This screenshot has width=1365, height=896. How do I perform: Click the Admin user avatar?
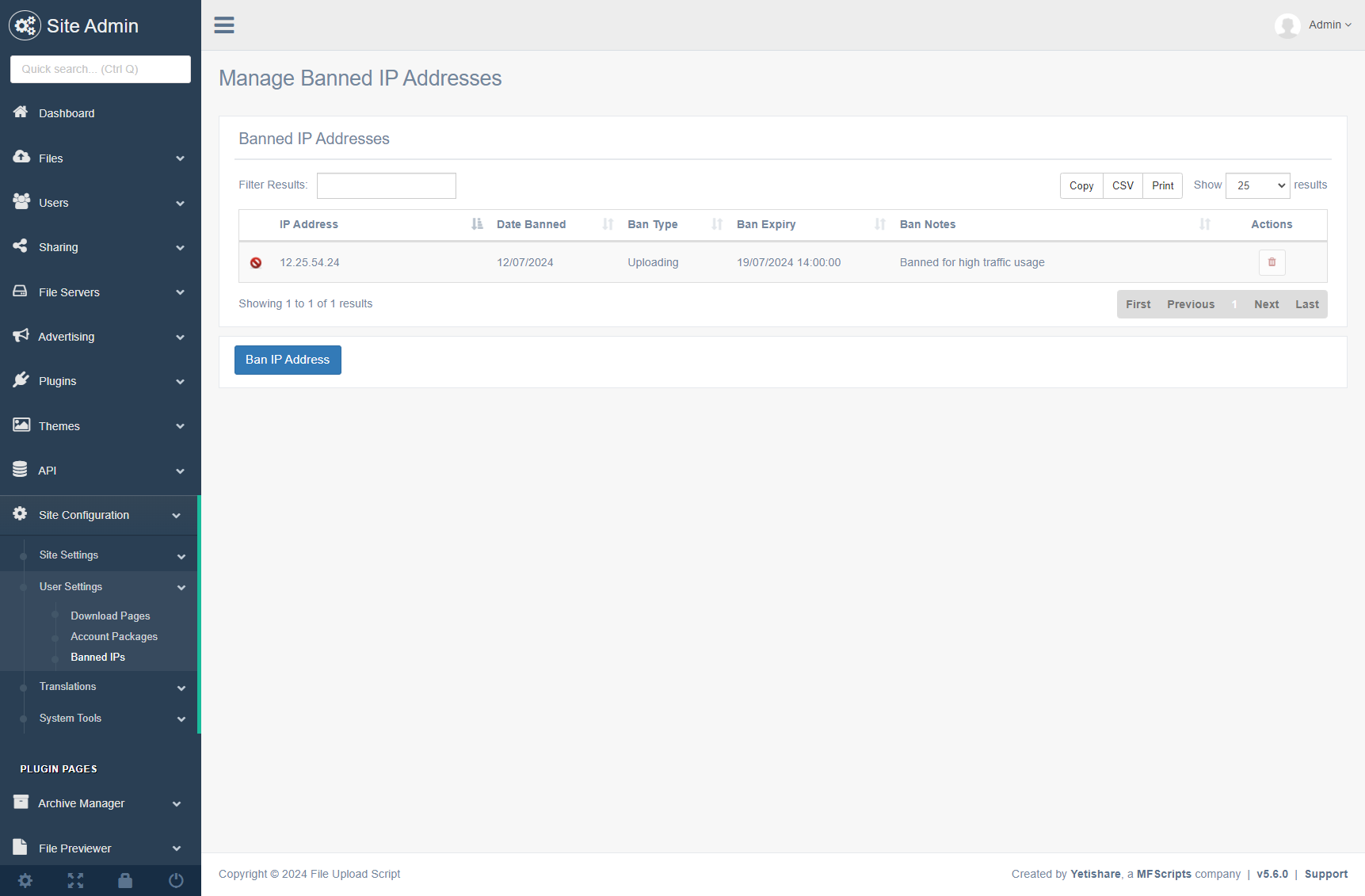click(x=1287, y=25)
